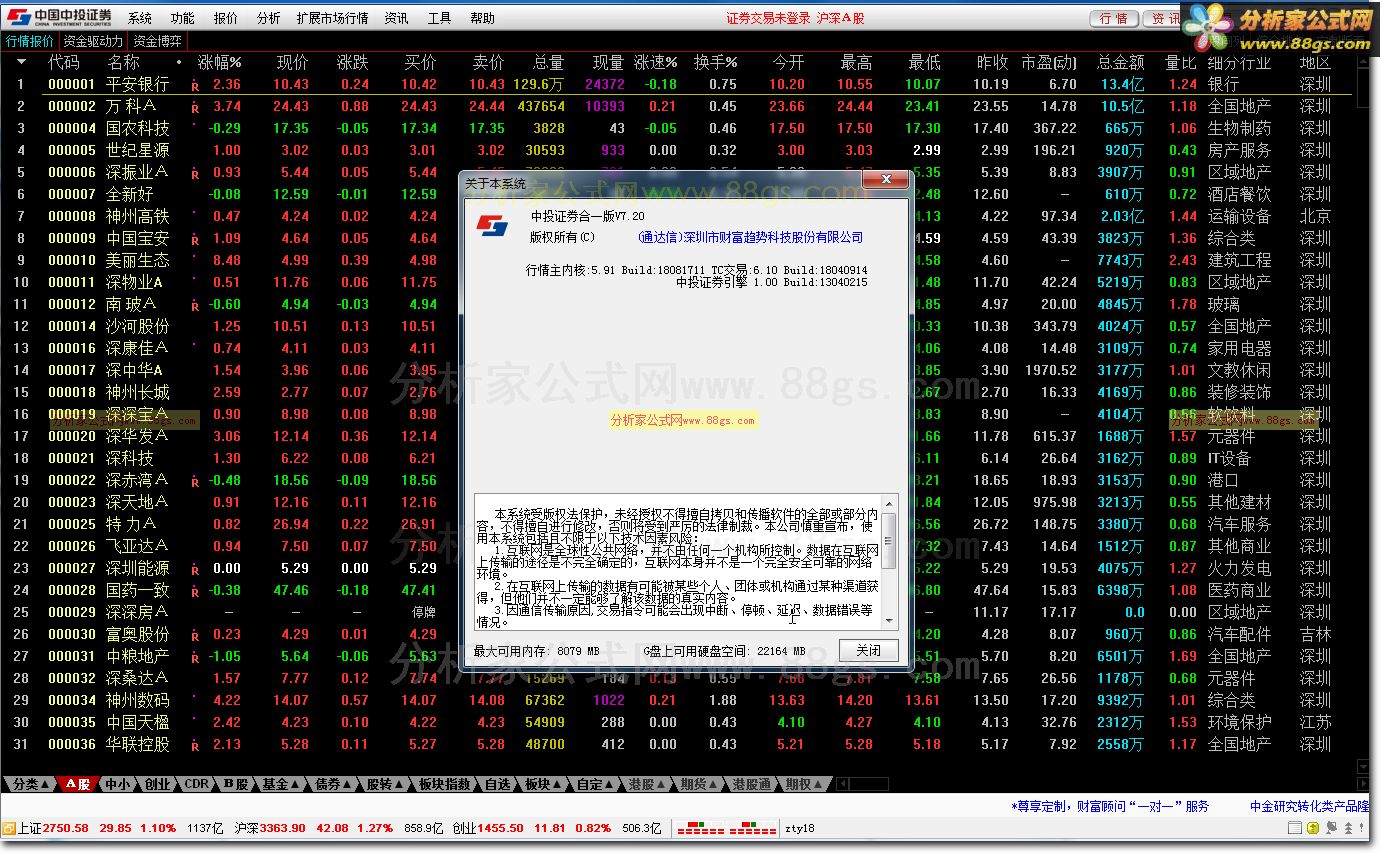This screenshot has width=1382, height=854.
Task: Click the 上证 2750.58 index in status bar
Action: pos(53,829)
